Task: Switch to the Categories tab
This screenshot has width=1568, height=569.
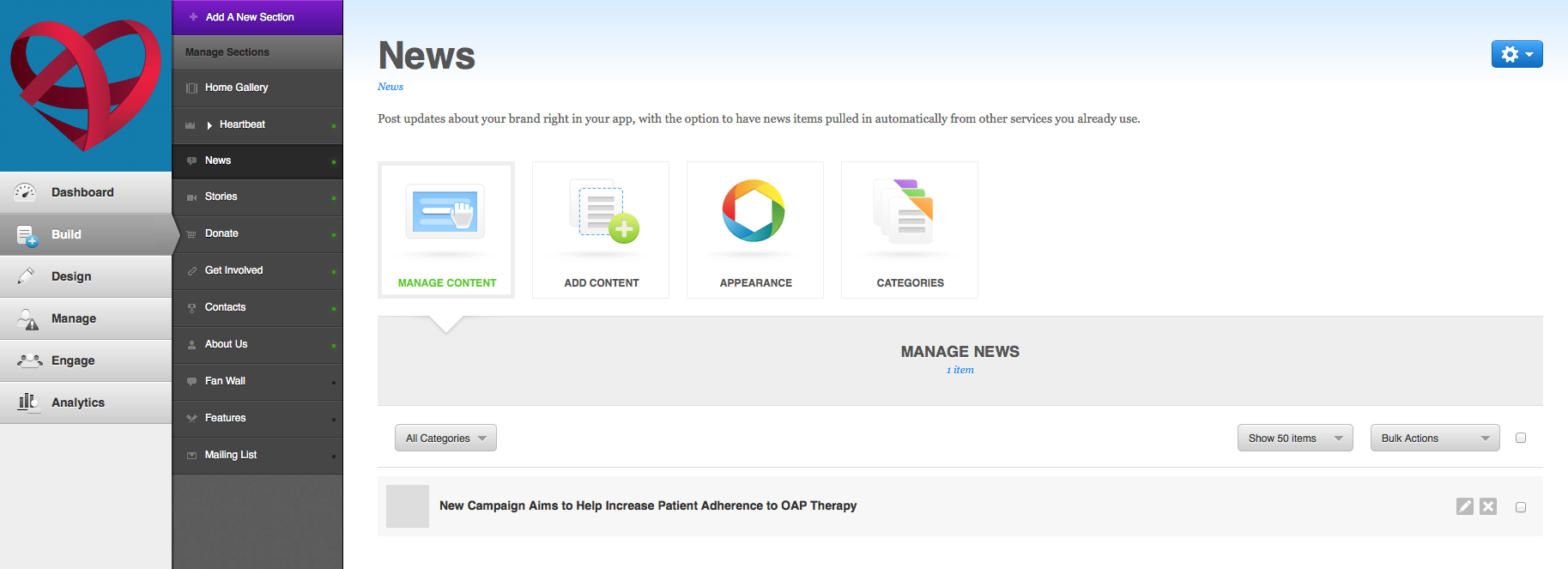Action: point(910,230)
